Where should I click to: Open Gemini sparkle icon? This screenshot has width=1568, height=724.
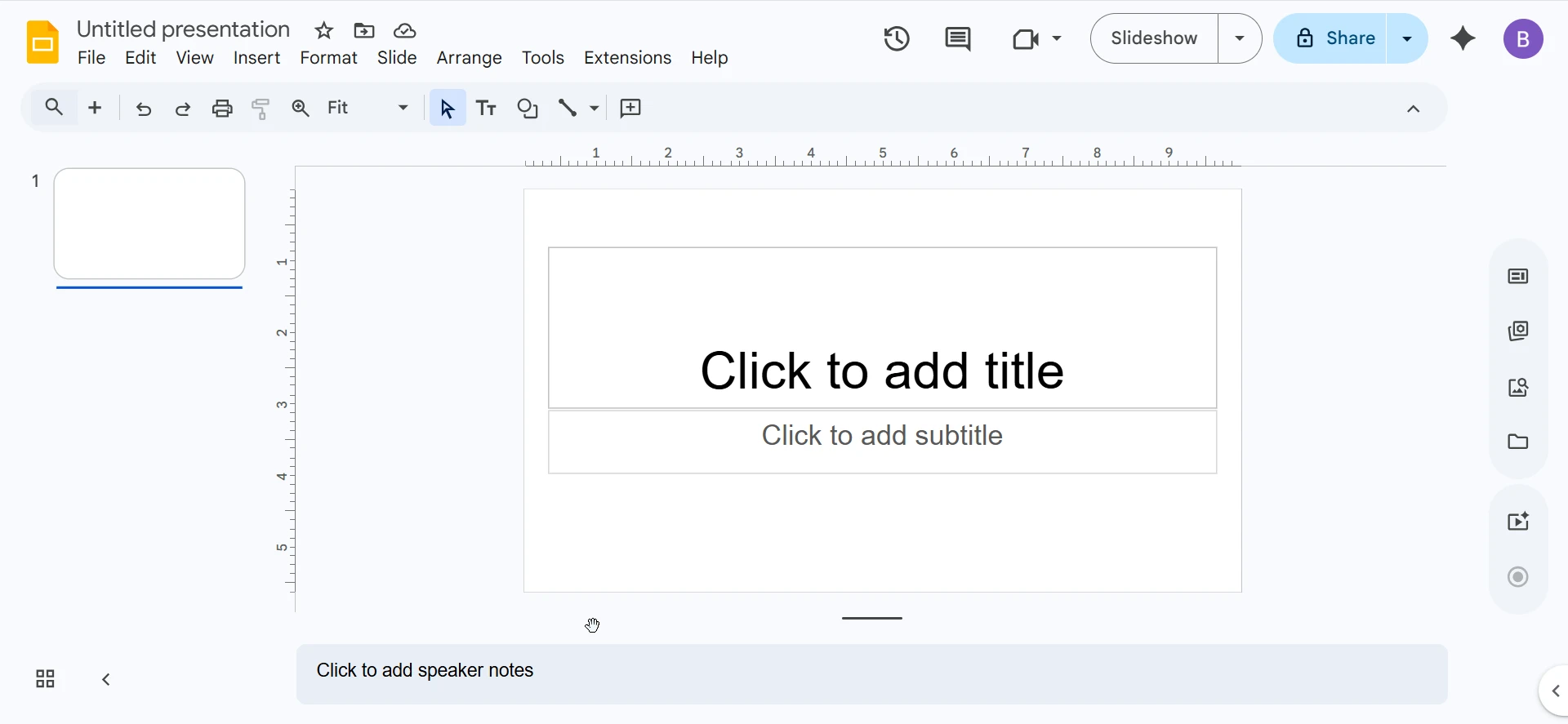click(x=1463, y=38)
